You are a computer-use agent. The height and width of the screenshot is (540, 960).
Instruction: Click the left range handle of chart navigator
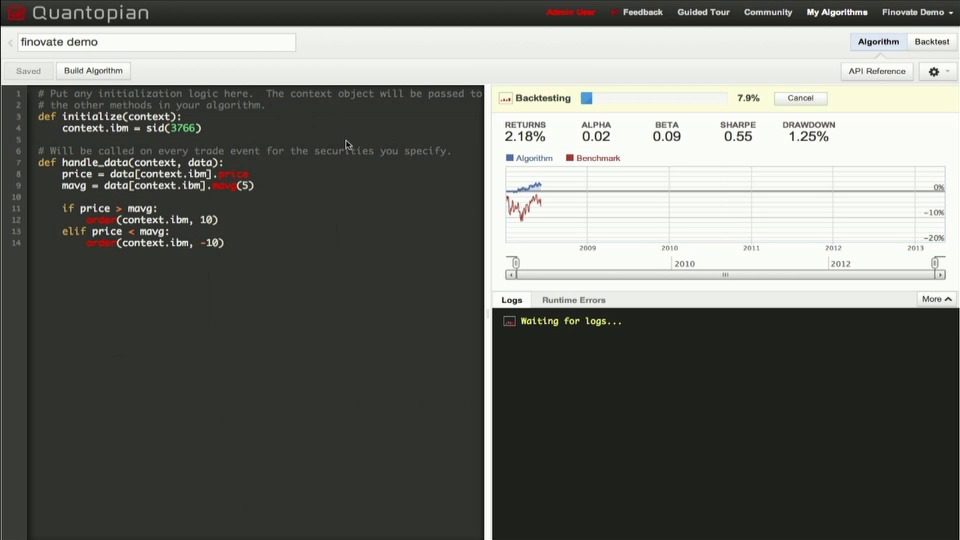pos(516,263)
